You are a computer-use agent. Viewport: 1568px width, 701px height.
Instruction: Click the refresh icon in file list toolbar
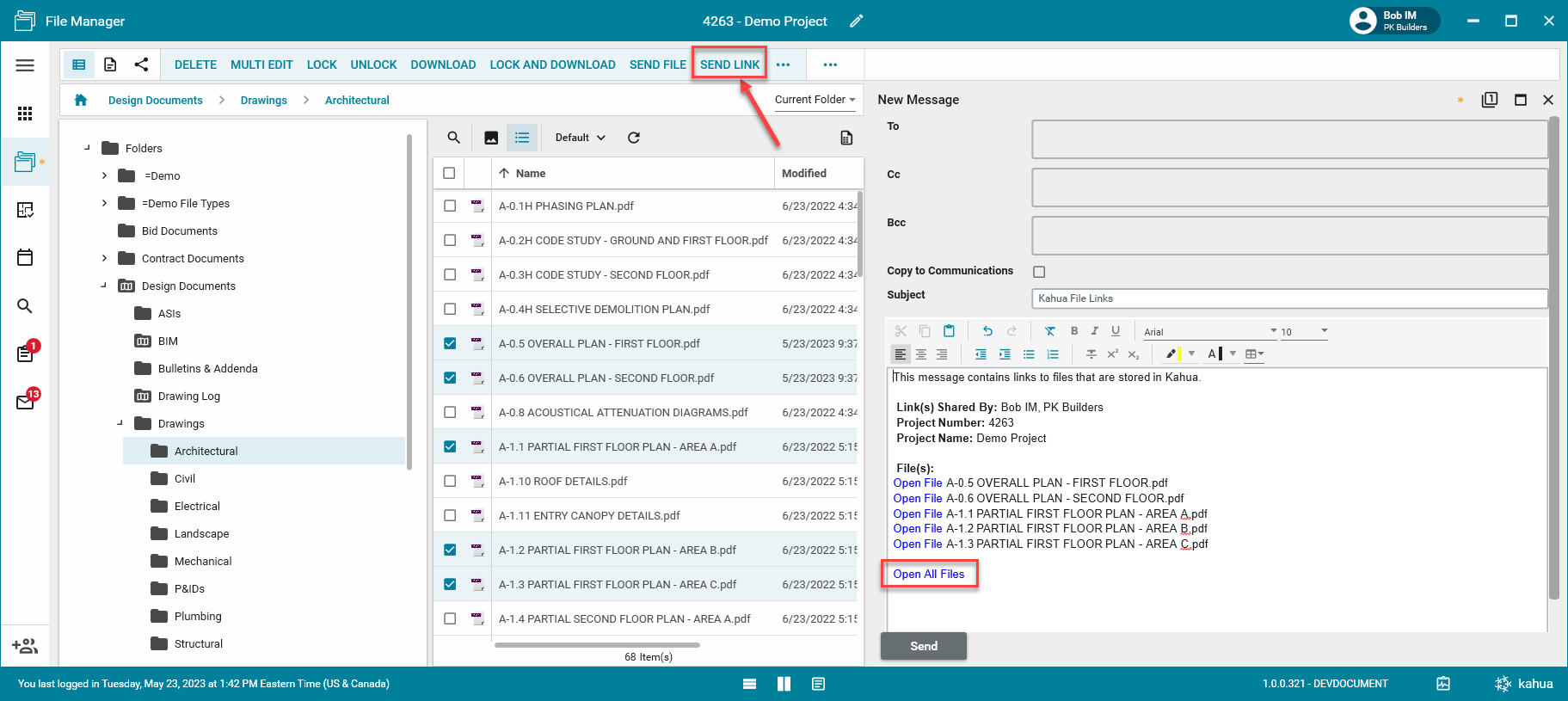pos(634,138)
